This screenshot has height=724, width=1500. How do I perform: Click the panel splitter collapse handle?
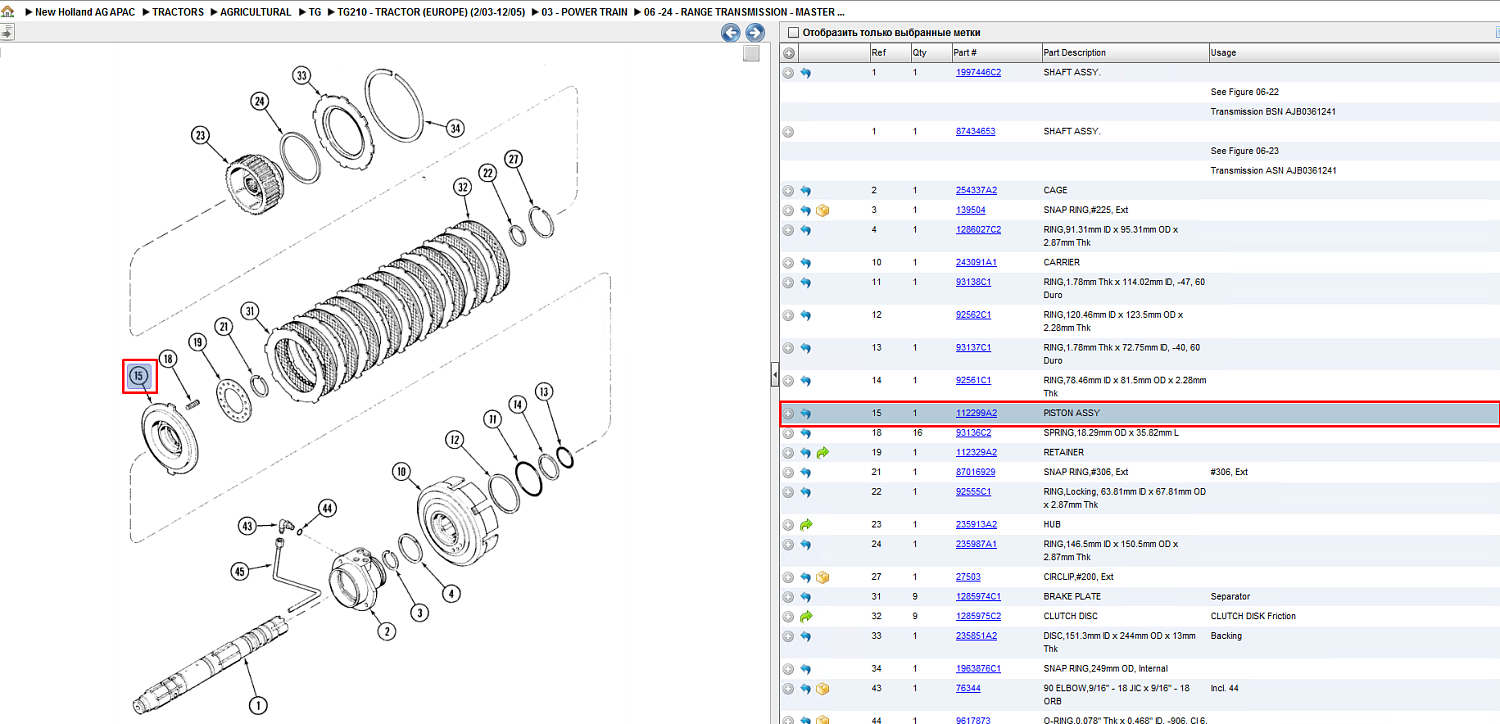[774, 375]
